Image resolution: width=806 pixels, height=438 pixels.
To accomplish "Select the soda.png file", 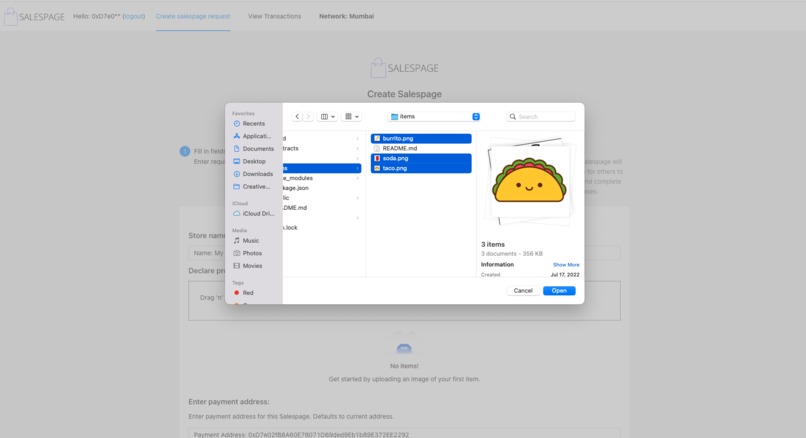I will pyautogui.click(x=421, y=158).
